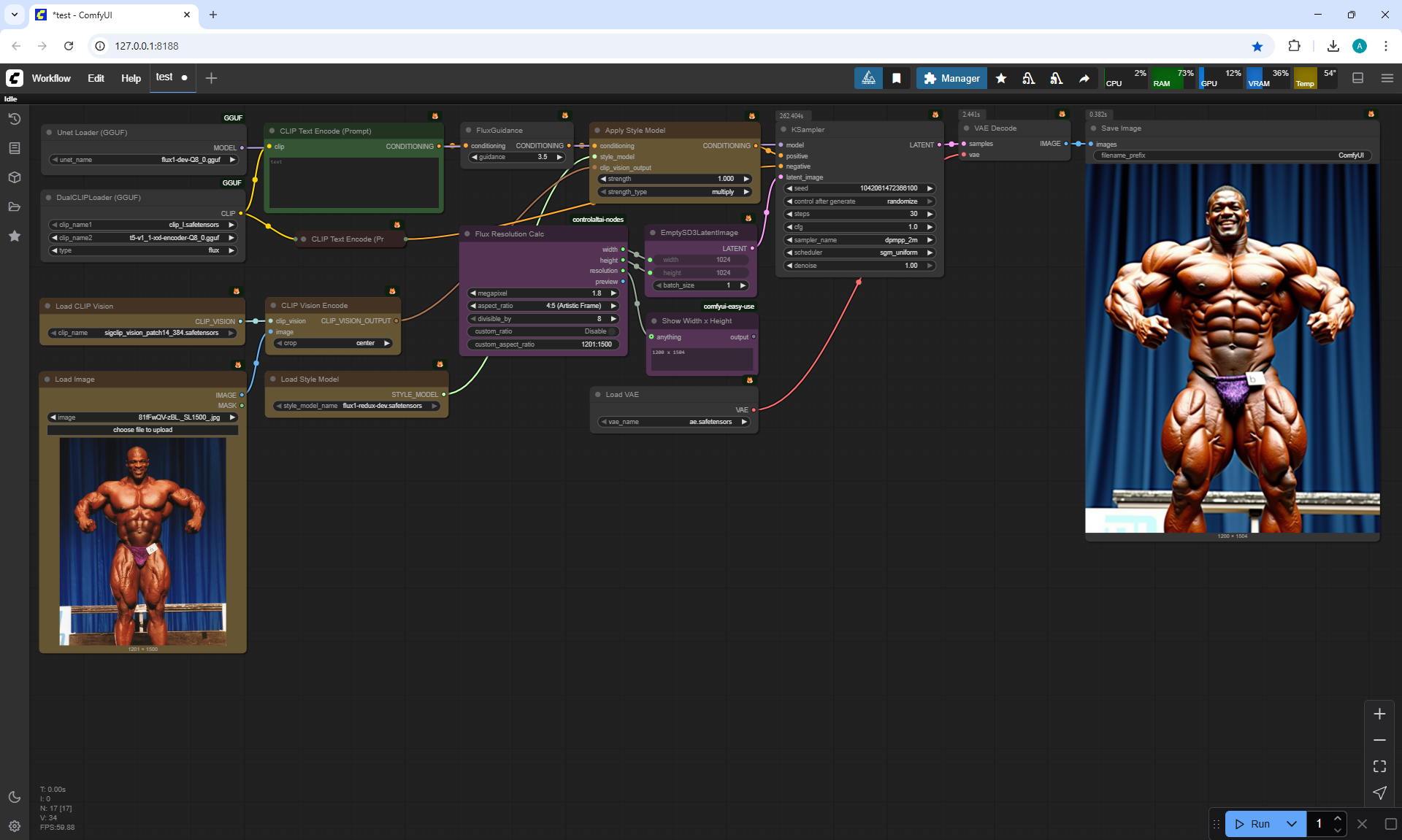1402x840 pixels.
Task: Open the Workflow menu
Action: pos(51,78)
